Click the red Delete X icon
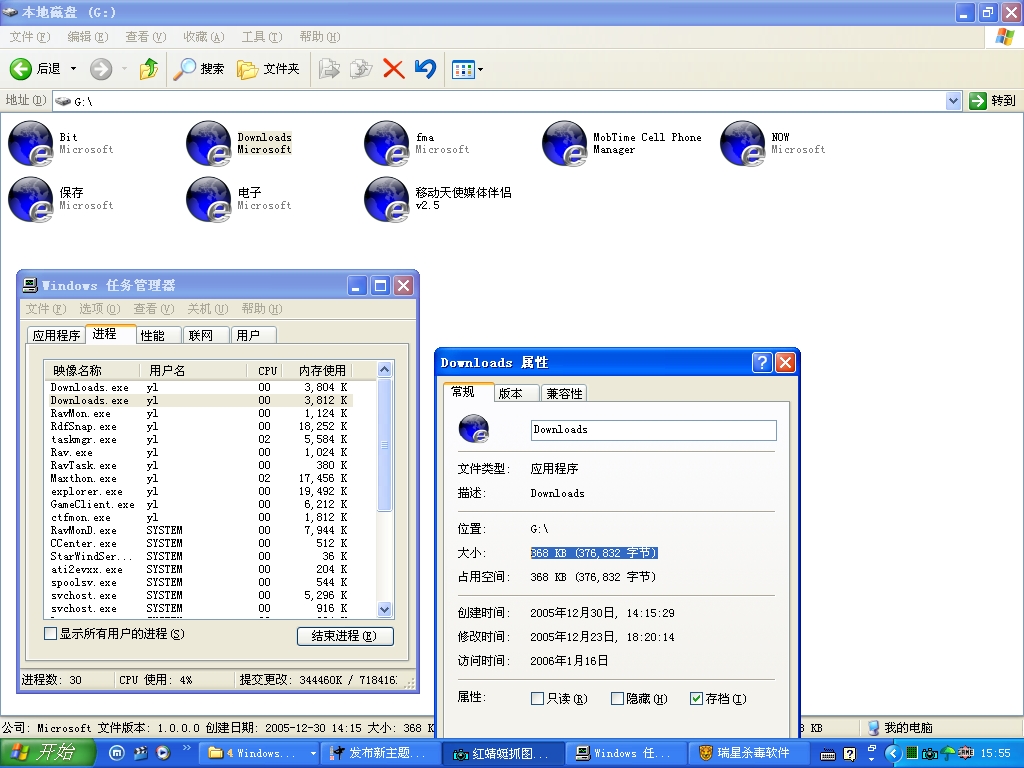Image resolution: width=1024 pixels, height=768 pixels. [x=393, y=69]
